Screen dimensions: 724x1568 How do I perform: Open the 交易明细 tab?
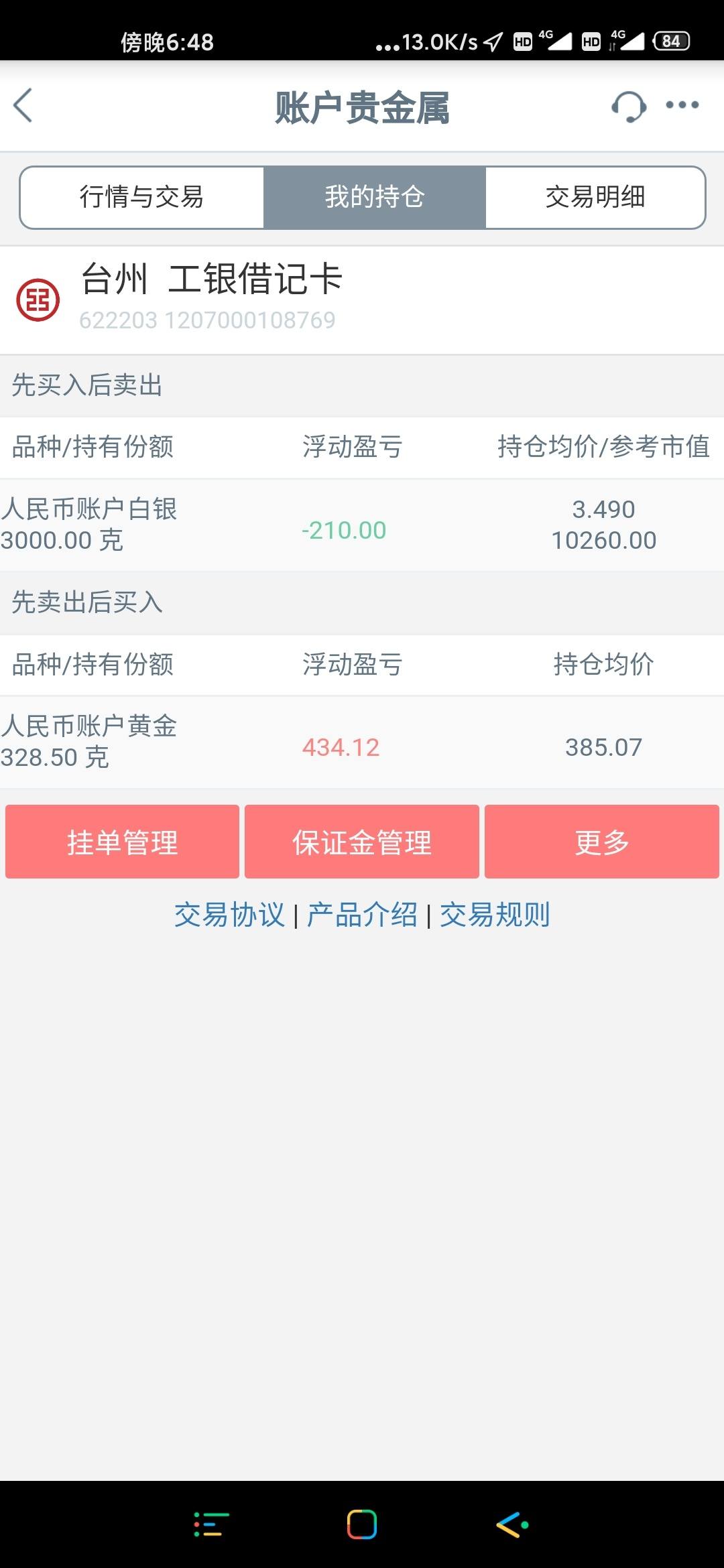595,197
